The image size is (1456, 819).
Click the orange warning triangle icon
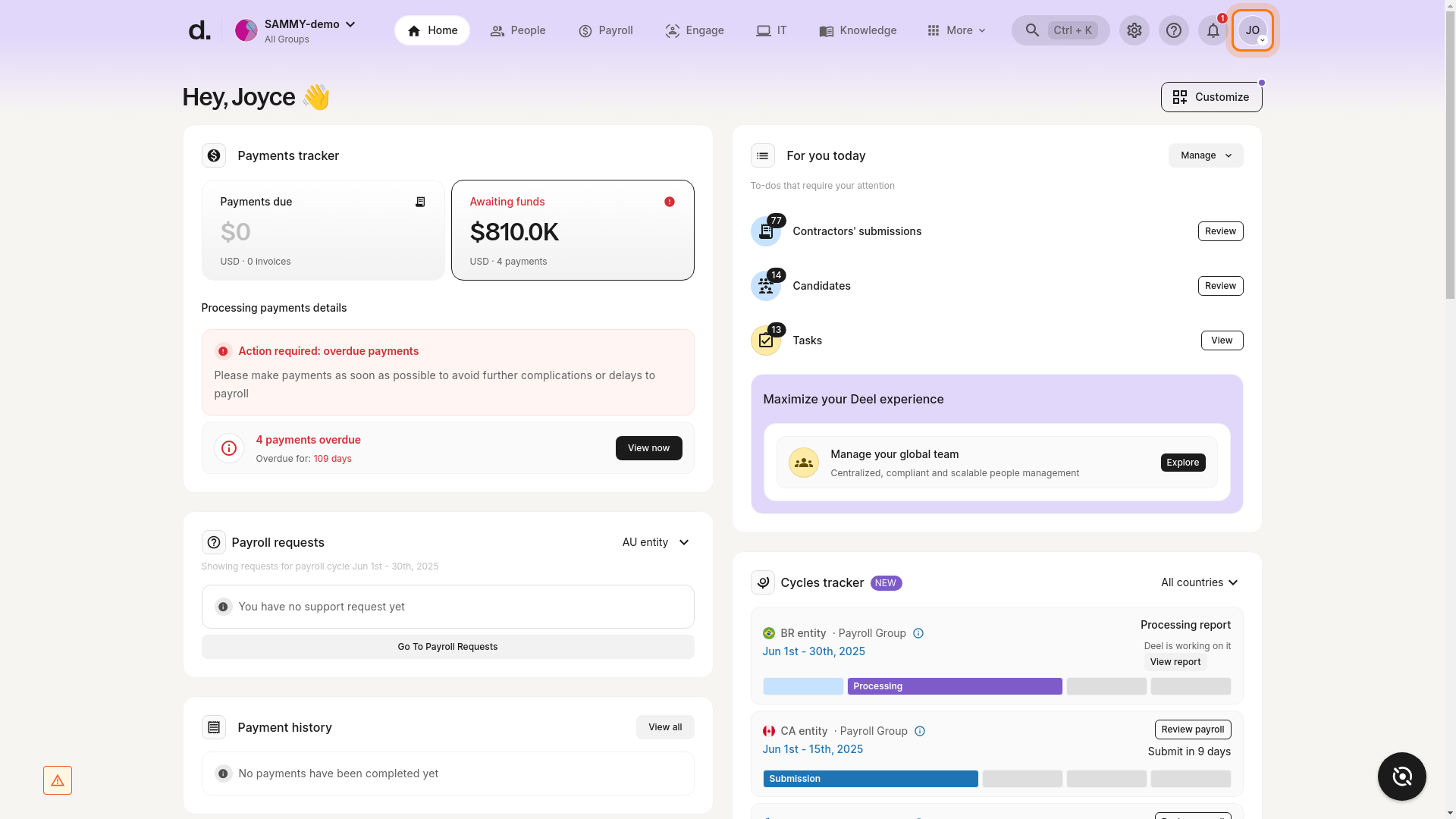tap(58, 780)
